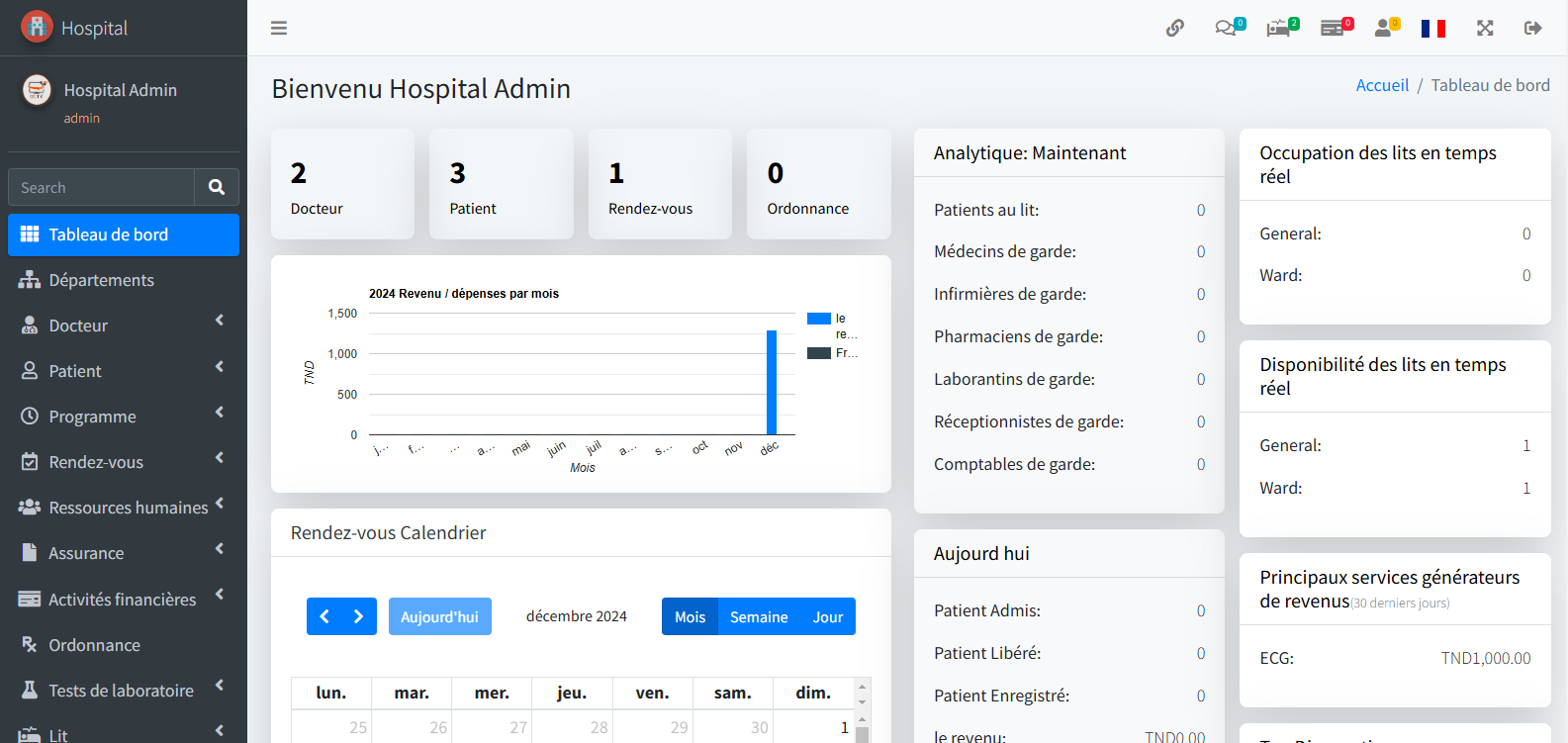This screenshot has height=743, width=1568.
Task: Click the Hospital logo in the sidebar header
Action: (x=37, y=27)
